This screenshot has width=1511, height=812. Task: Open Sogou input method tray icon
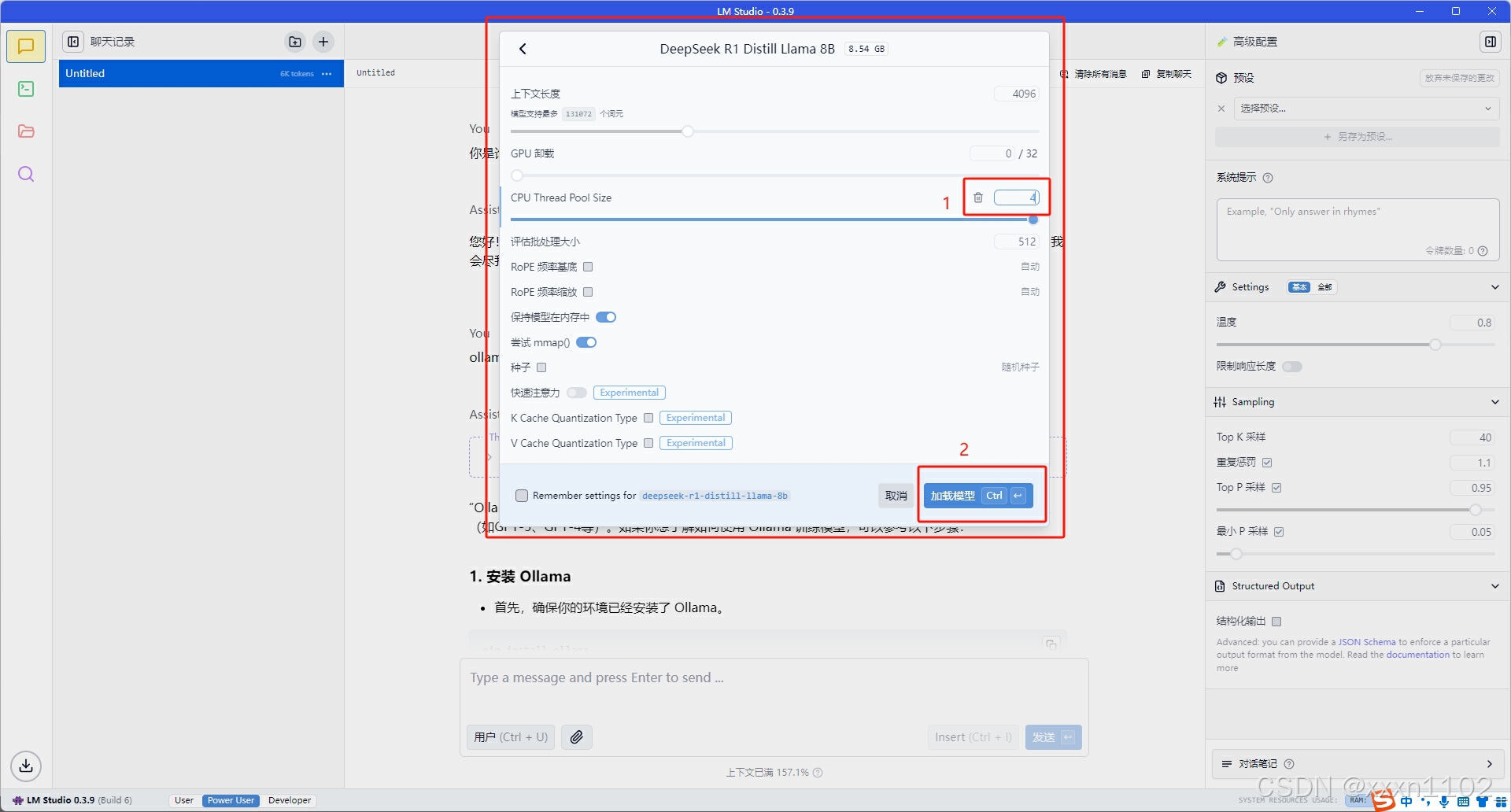1384,801
